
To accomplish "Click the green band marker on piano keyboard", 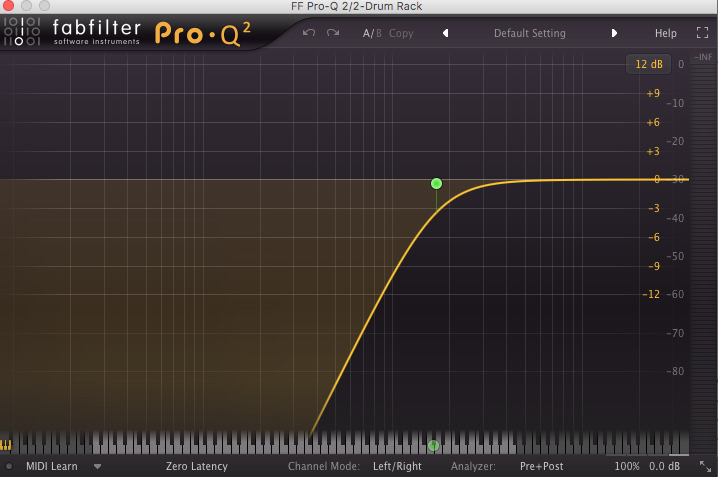I will coord(433,445).
